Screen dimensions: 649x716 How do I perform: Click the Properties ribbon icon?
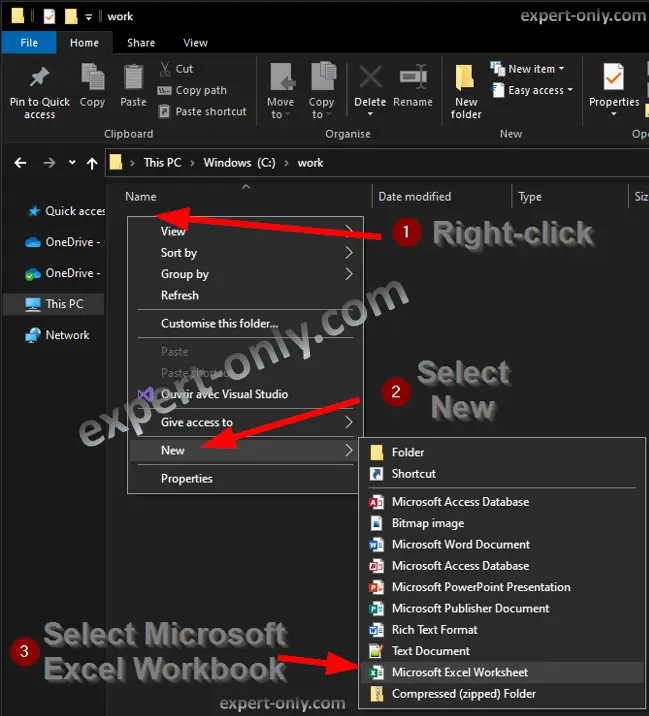[x=613, y=77]
